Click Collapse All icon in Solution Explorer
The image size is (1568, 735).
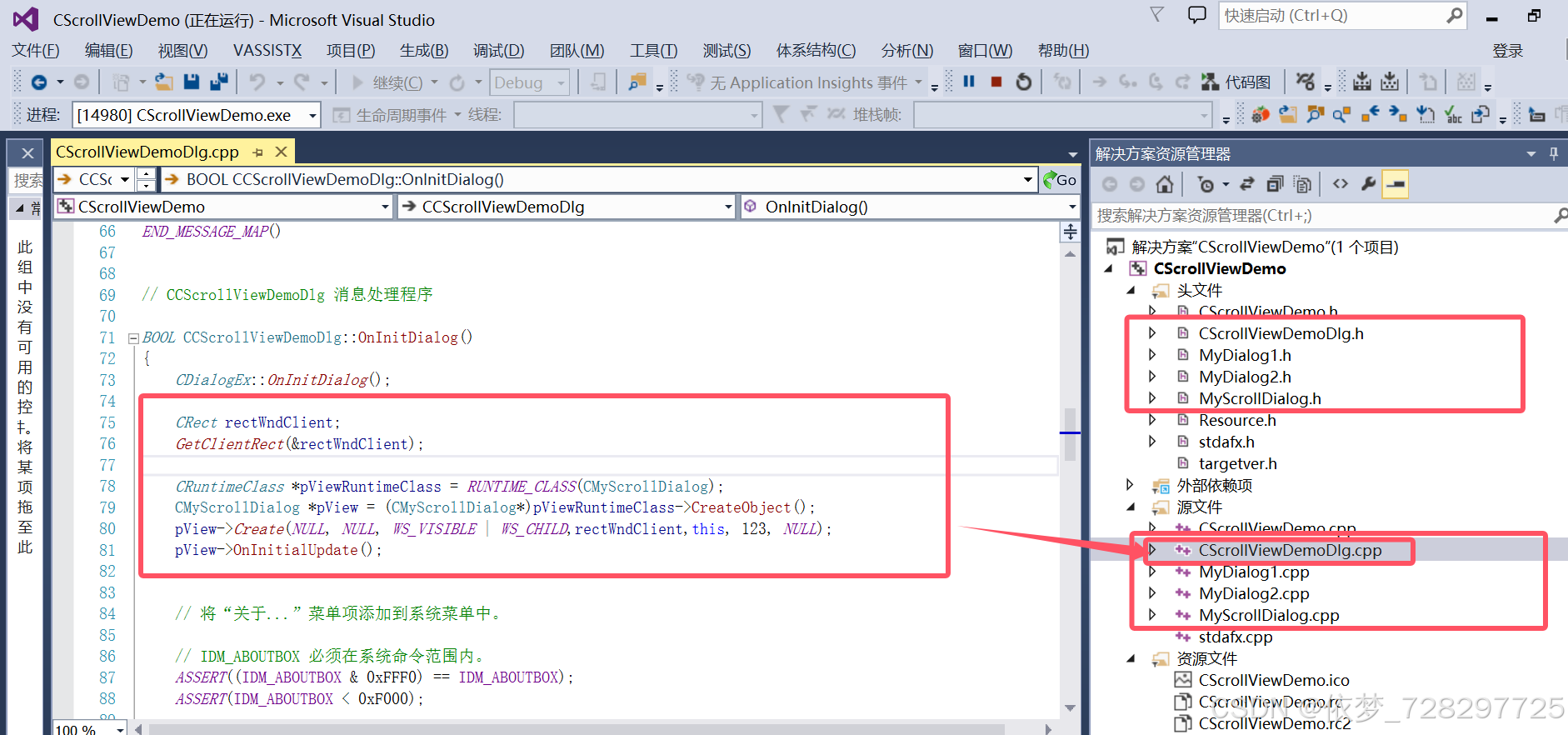(1275, 184)
